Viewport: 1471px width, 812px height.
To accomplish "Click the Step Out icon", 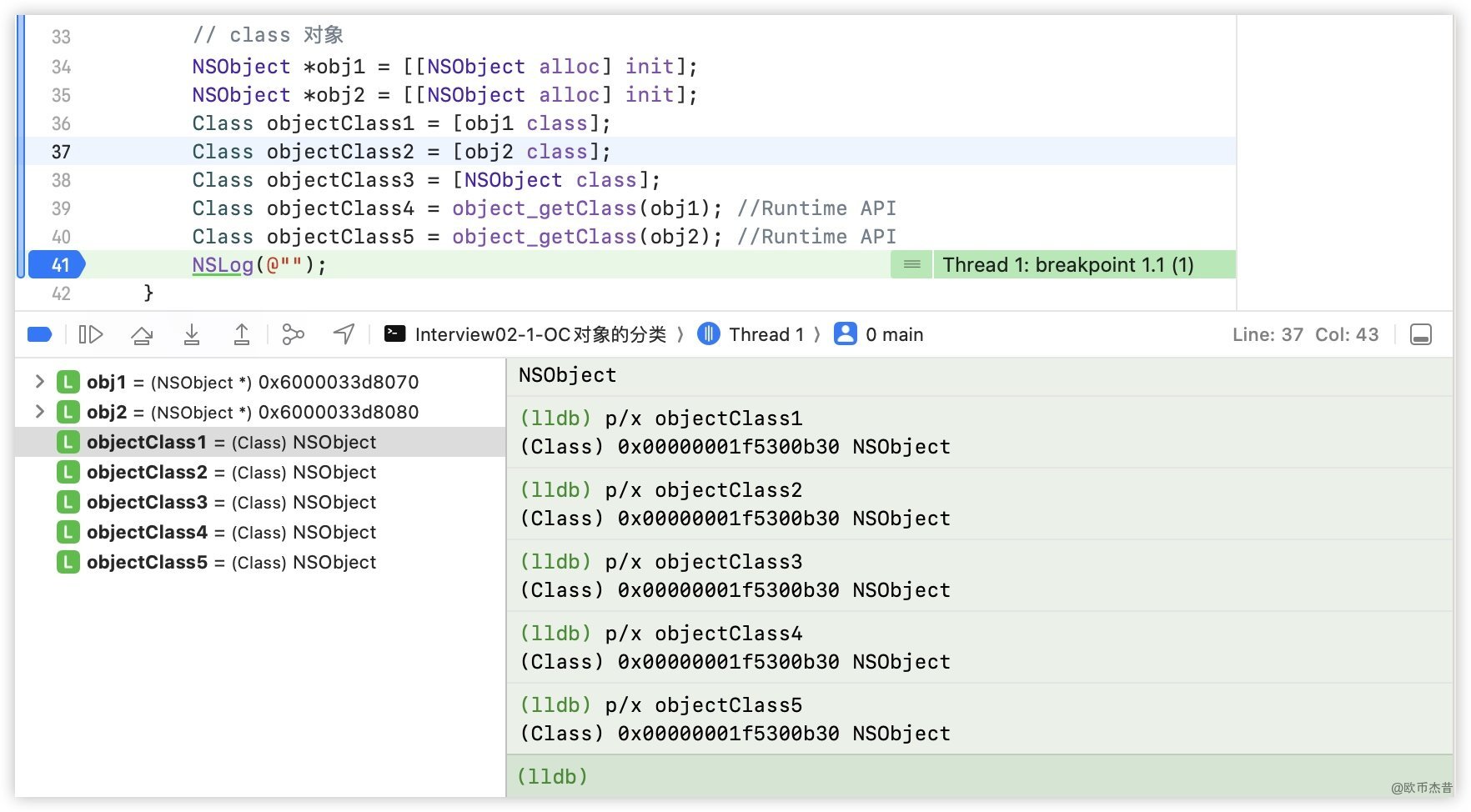I will pyautogui.click(x=242, y=334).
